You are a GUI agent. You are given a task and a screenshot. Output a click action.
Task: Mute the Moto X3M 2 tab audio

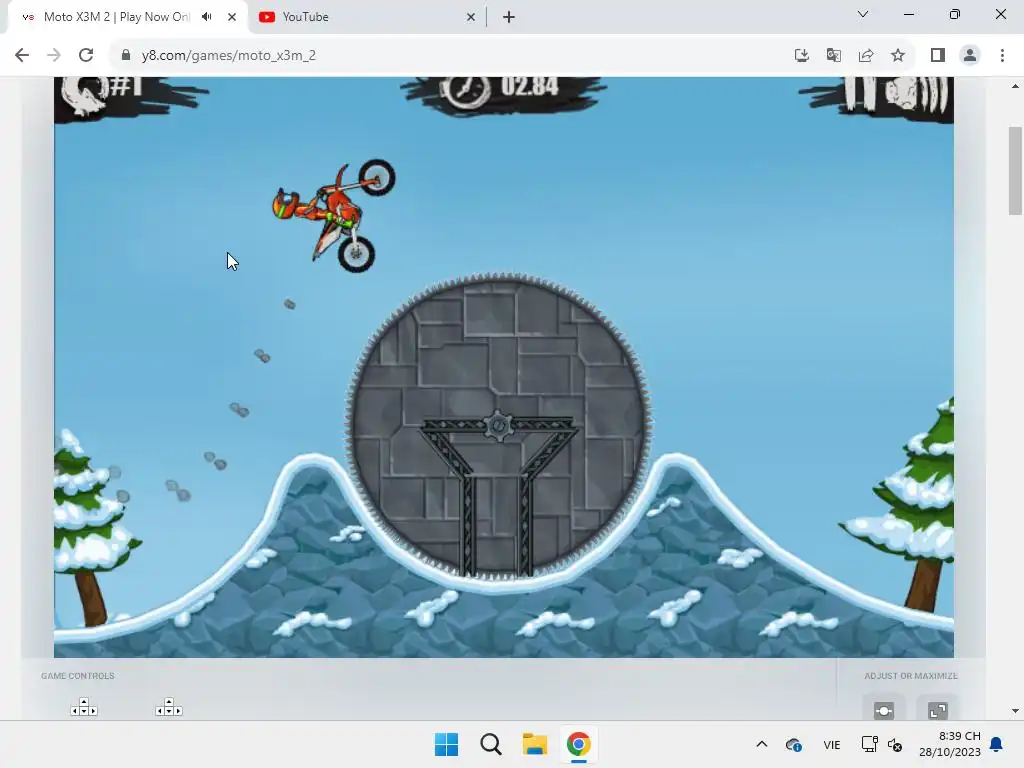point(207,16)
